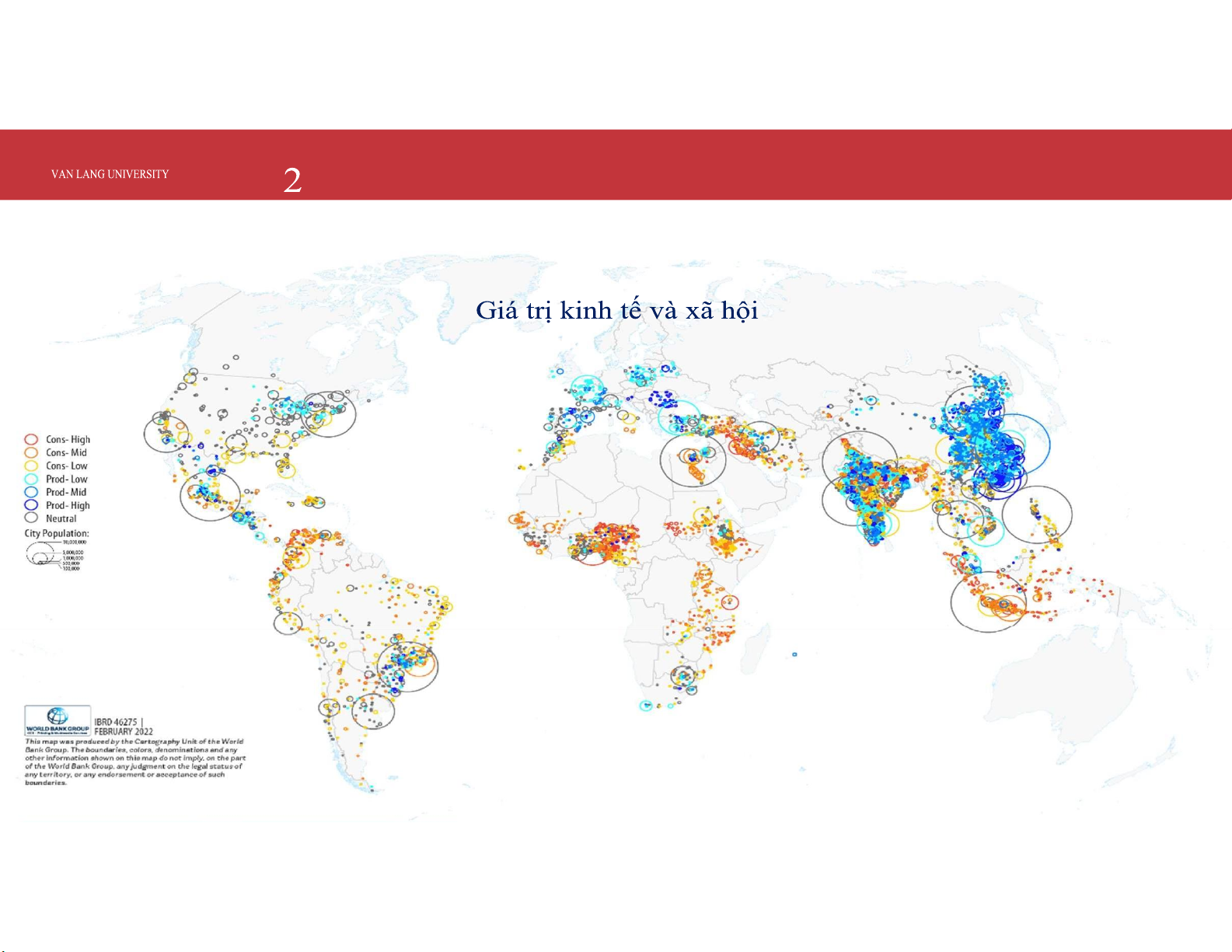Click the 'Prod- High' legend label text
Image resolution: width=1232 pixels, height=952 pixels.
68,505
